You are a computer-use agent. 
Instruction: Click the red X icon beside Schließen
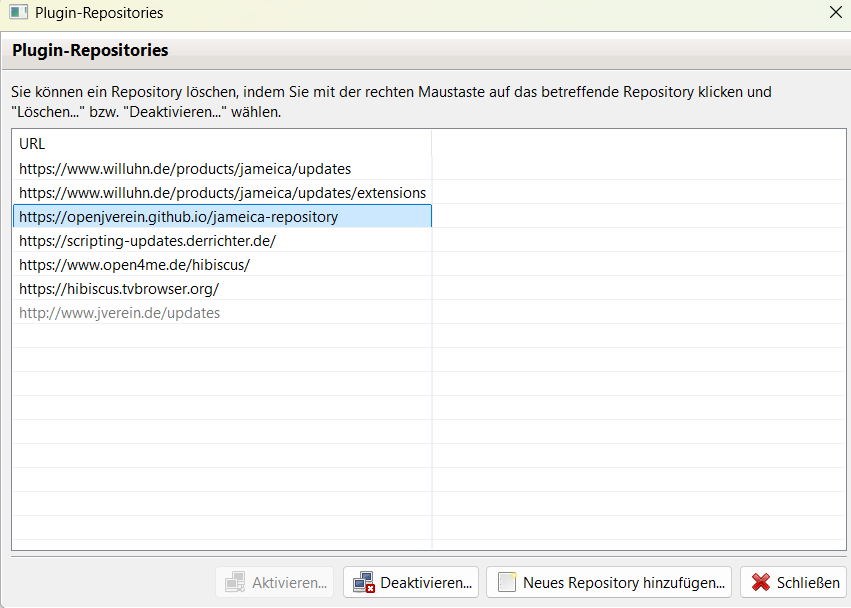pyautogui.click(x=761, y=582)
